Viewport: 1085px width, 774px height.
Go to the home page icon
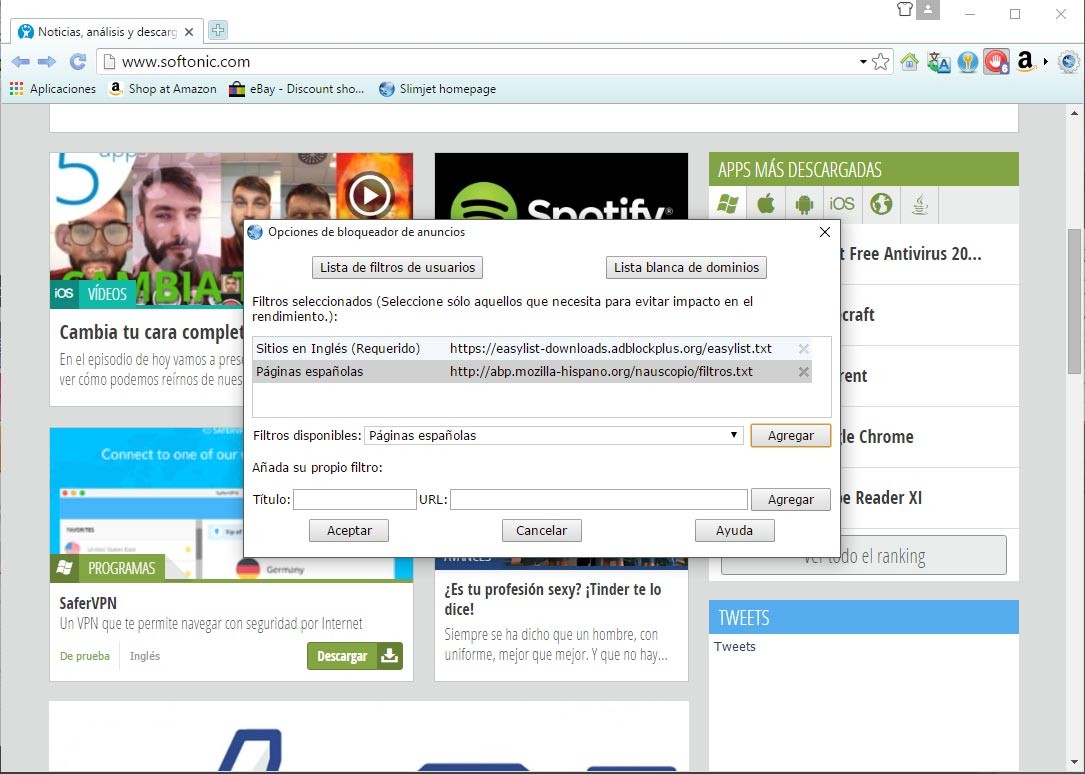pyautogui.click(x=909, y=62)
